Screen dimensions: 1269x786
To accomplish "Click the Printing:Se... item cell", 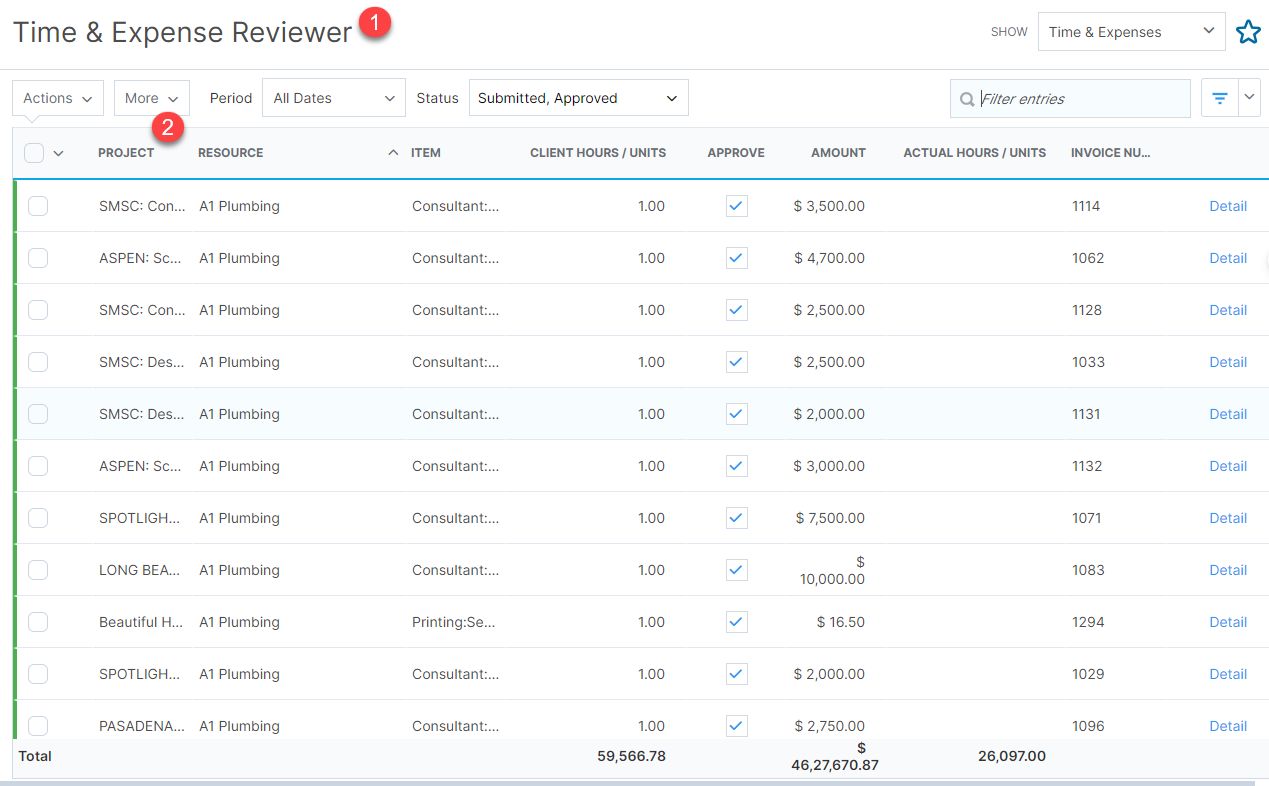I will click(x=455, y=622).
